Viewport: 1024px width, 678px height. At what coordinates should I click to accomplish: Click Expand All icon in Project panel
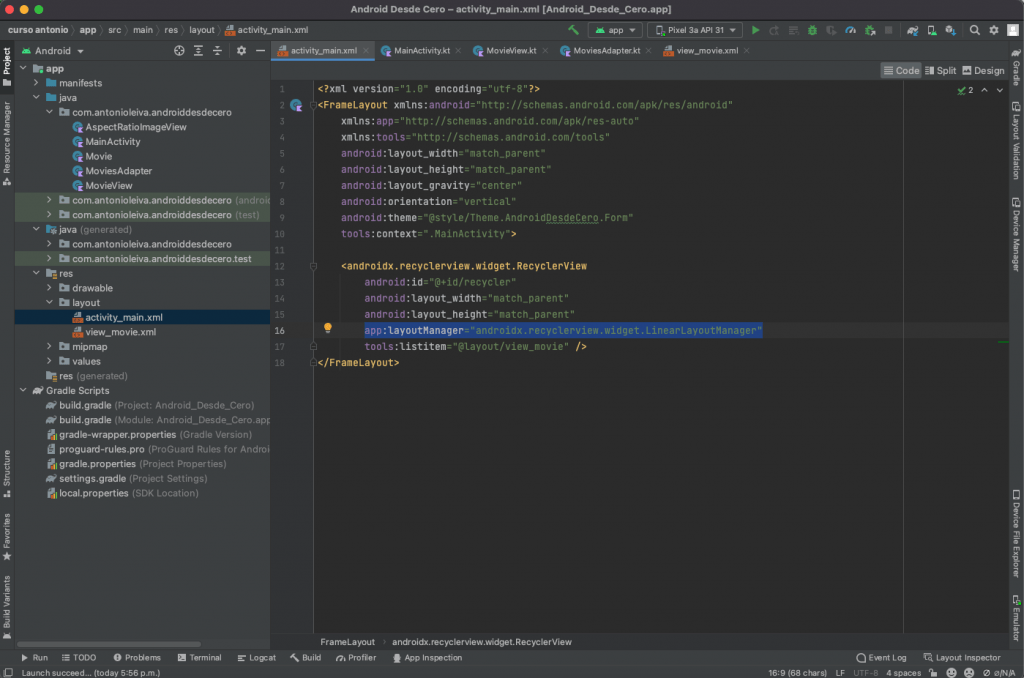tap(199, 51)
